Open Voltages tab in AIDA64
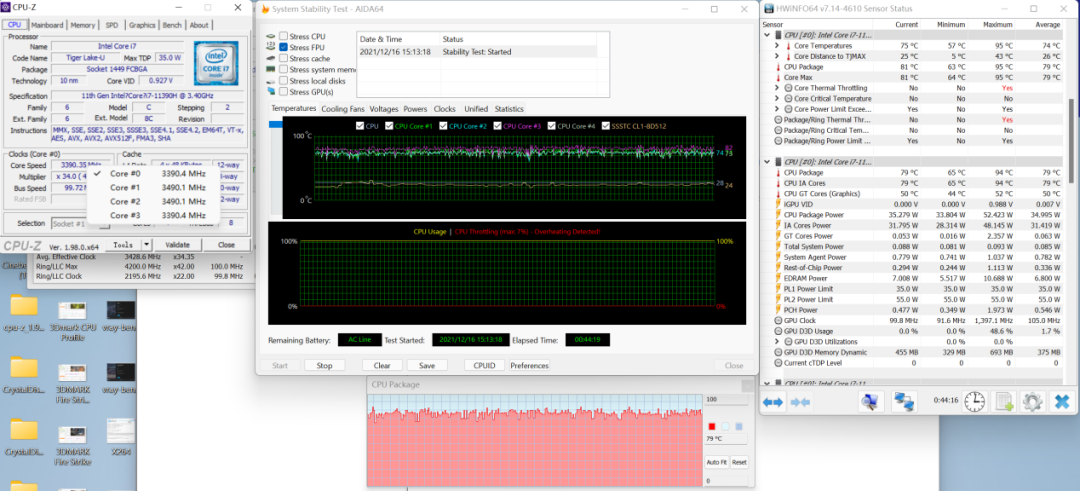 tap(384, 109)
